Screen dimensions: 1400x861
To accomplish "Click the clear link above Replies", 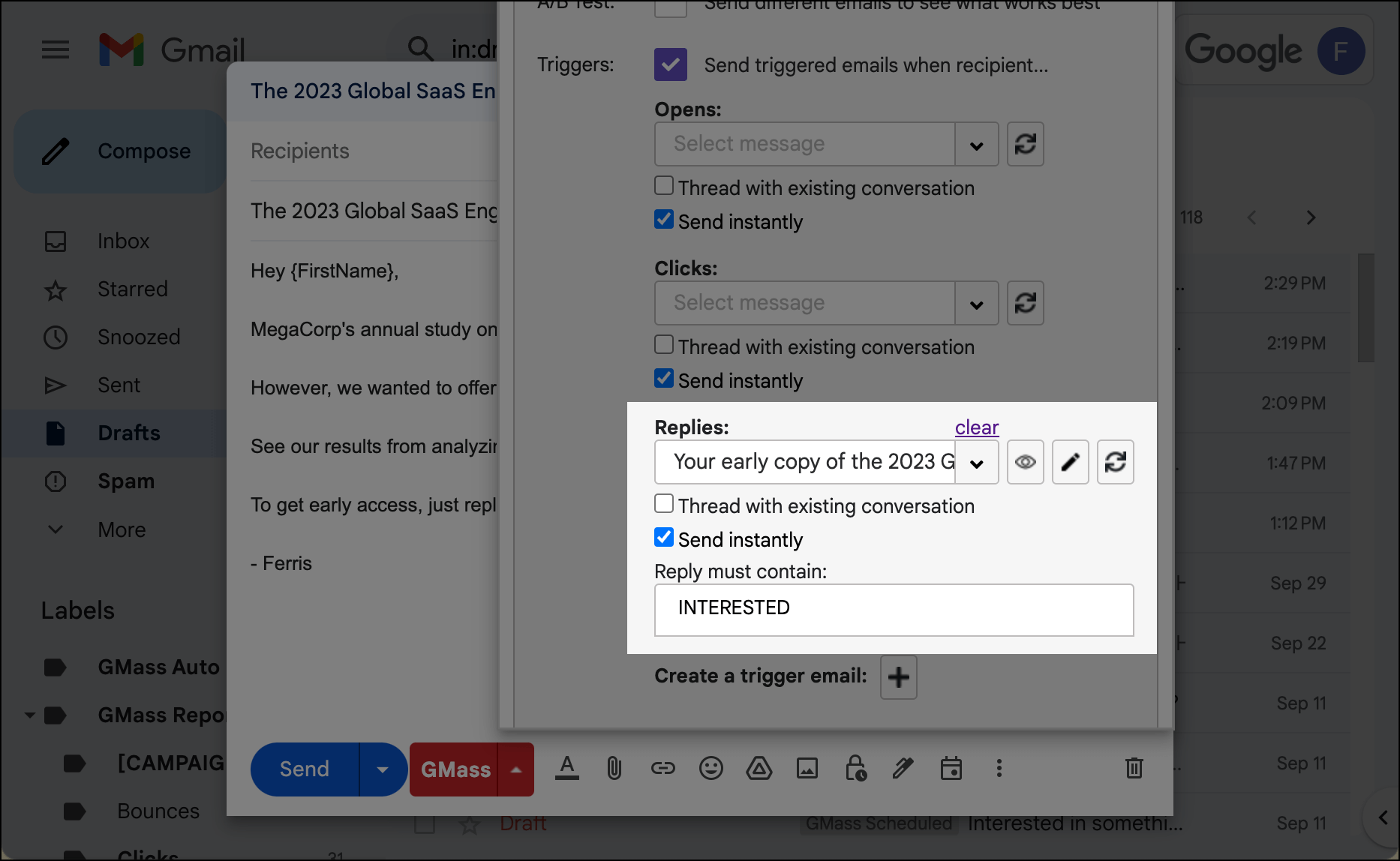I will coord(977,427).
